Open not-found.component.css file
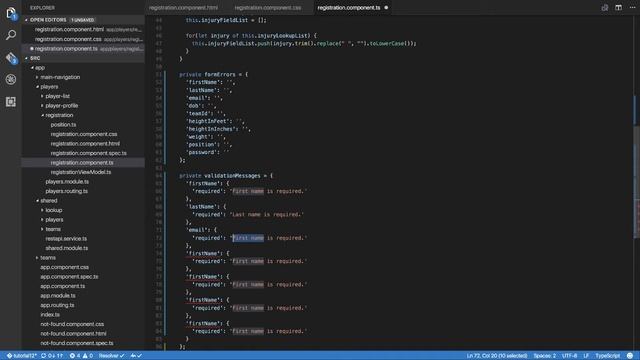Screen dimensions: 640x360 click(x=72, y=324)
